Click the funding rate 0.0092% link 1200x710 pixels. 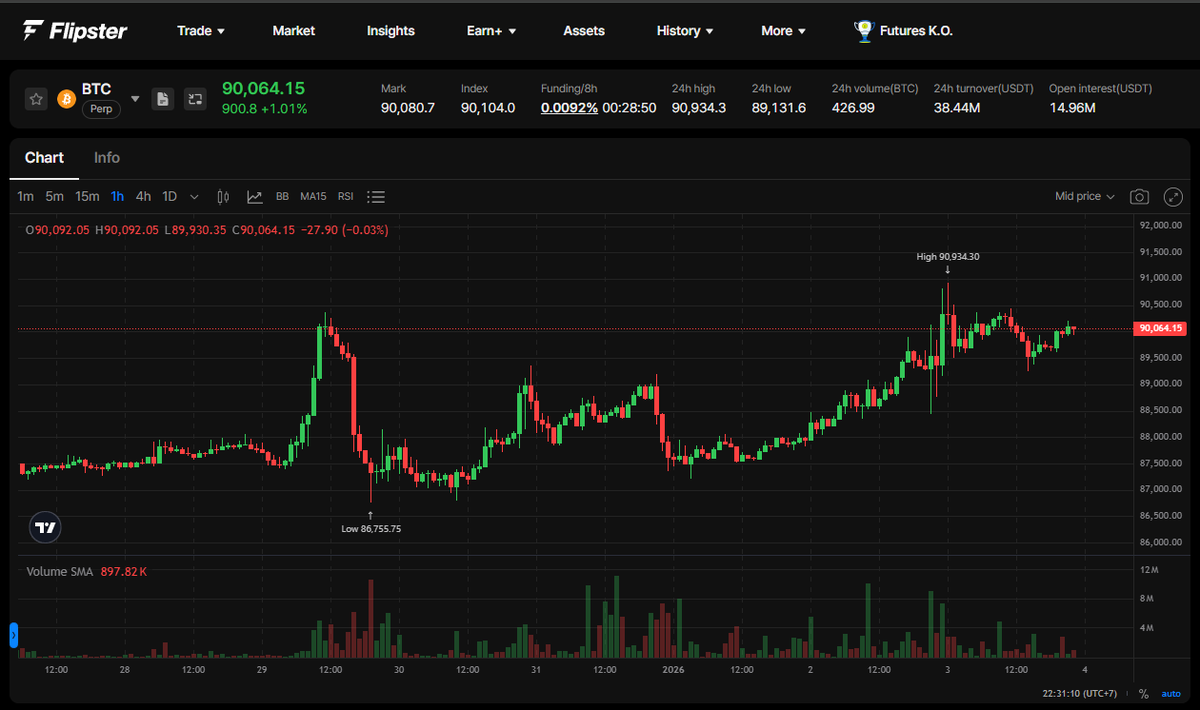click(x=569, y=107)
